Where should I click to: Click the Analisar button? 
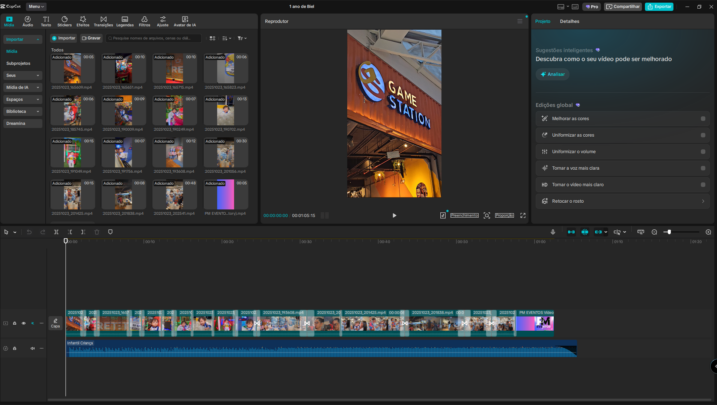click(554, 74)
